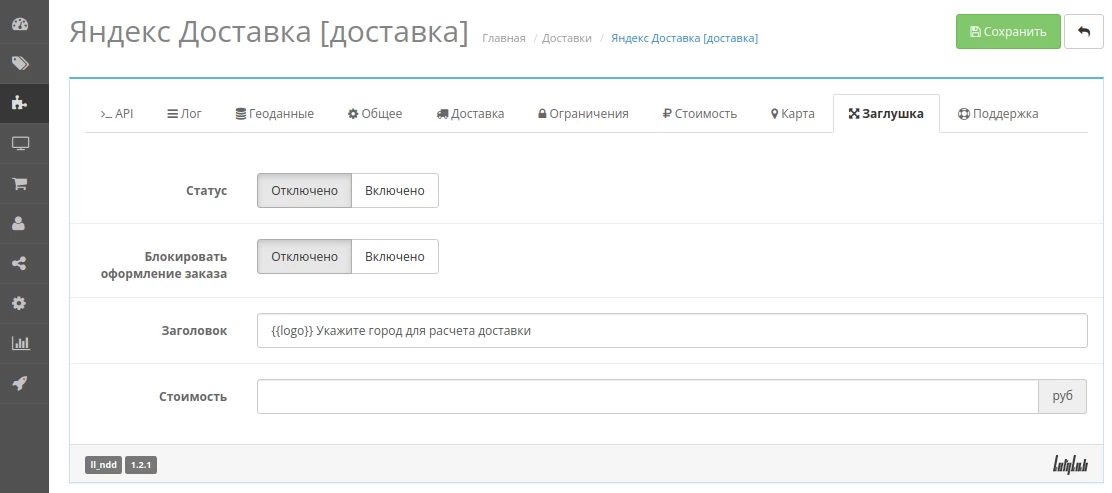The image size is (1112, 493).
Task: Open the Стоимость tab
Action: (700, 113)
